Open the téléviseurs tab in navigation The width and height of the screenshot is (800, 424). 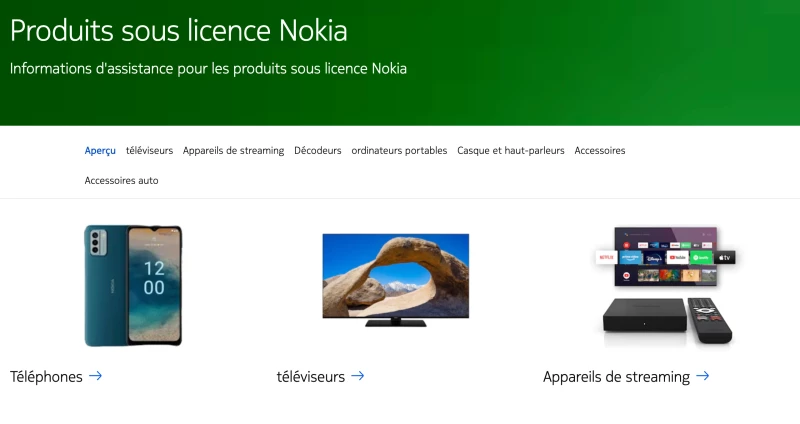coord(149,151)
